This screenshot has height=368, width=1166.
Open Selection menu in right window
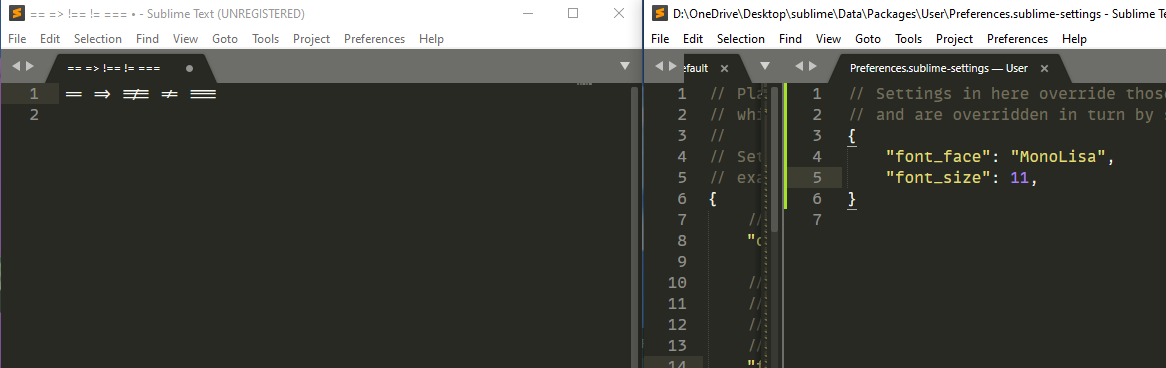[741, 39]
